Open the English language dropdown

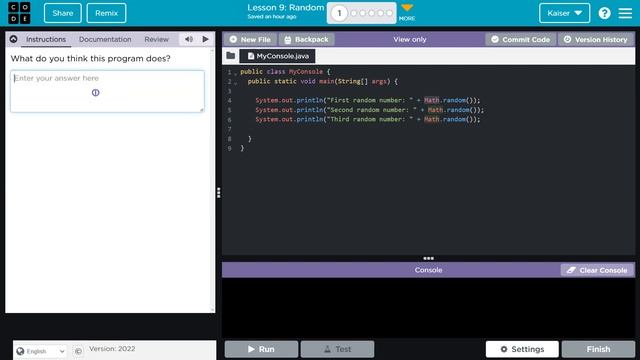click(41, 351)
